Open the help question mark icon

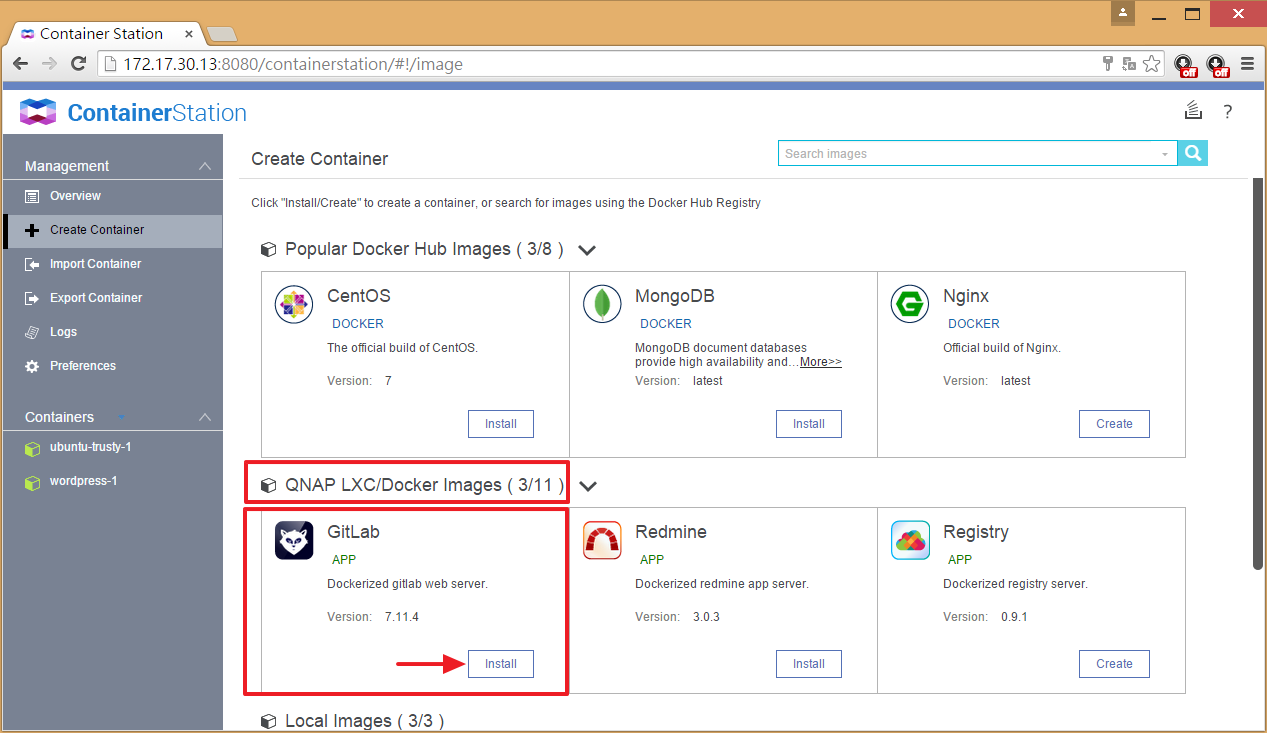point(1227,112)
